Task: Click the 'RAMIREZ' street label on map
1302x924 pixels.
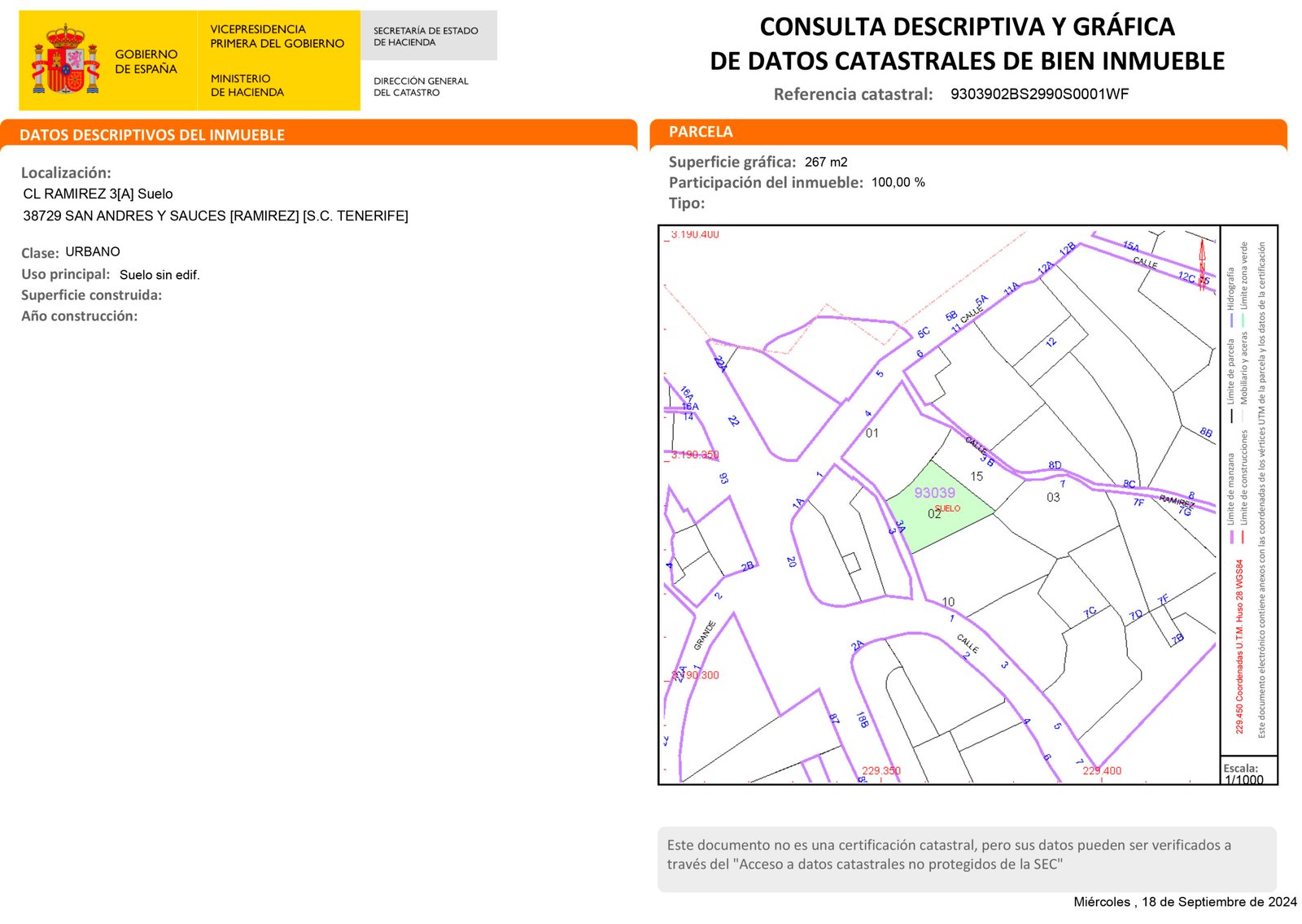Action: 1176,501
